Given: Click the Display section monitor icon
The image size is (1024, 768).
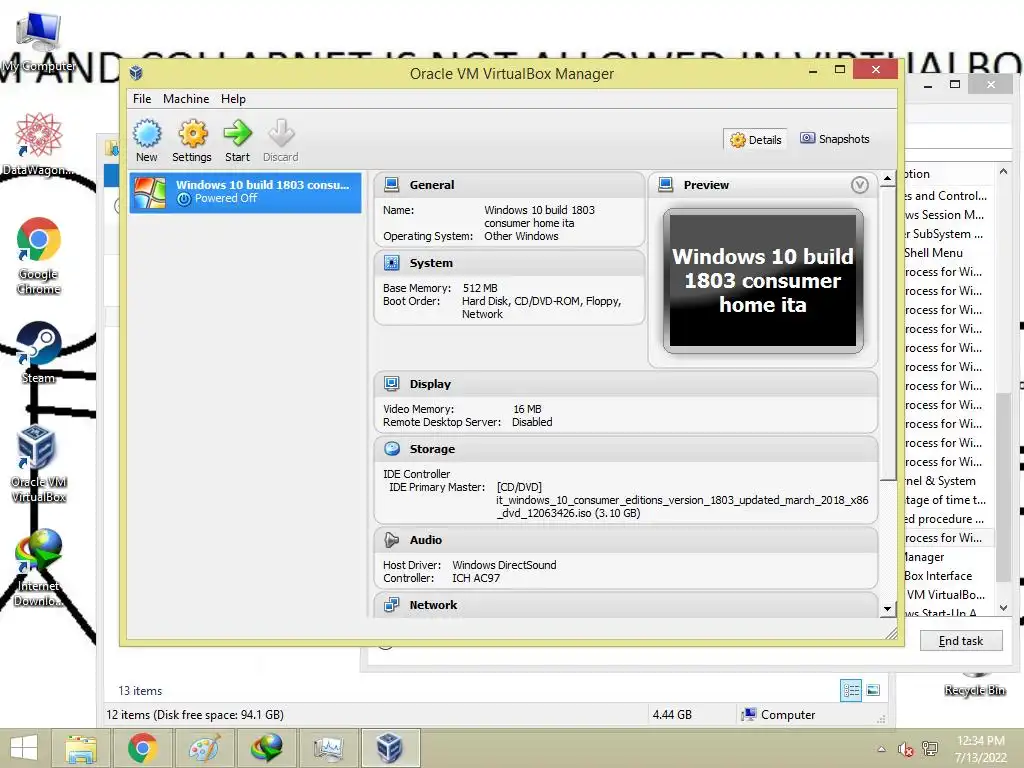Looking at the screenshot, I should [x=392, y=383].
